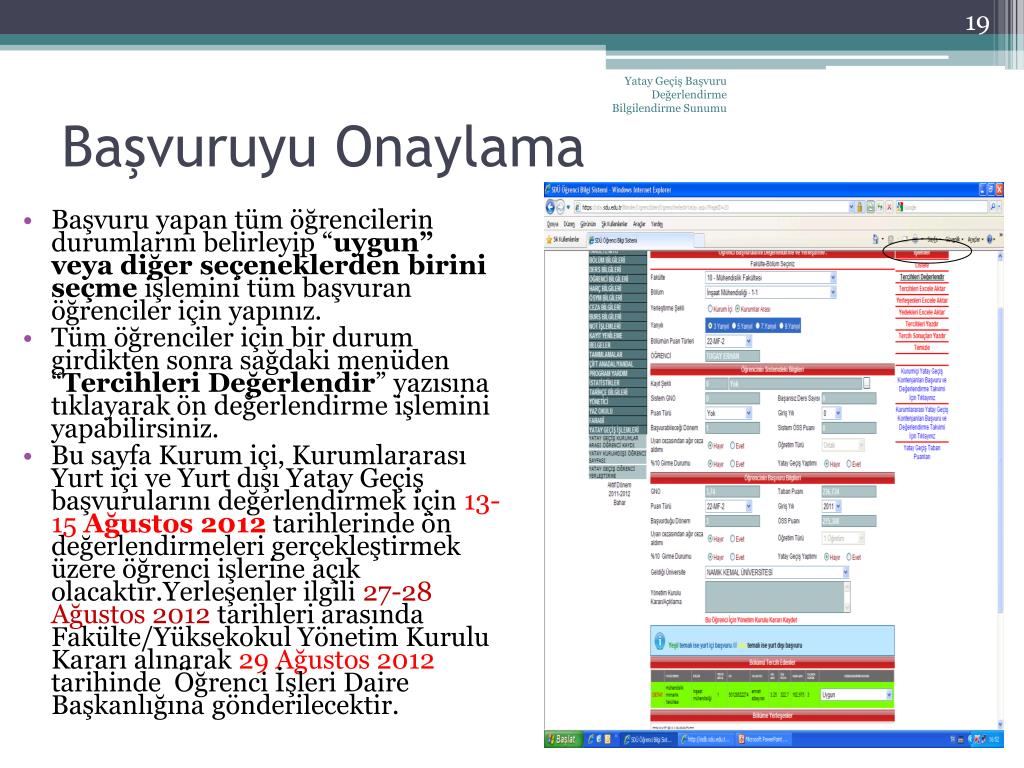Refresh the page with the IE refresh icon
This screenshot has width=1024, height=768.
pos(880,207)
